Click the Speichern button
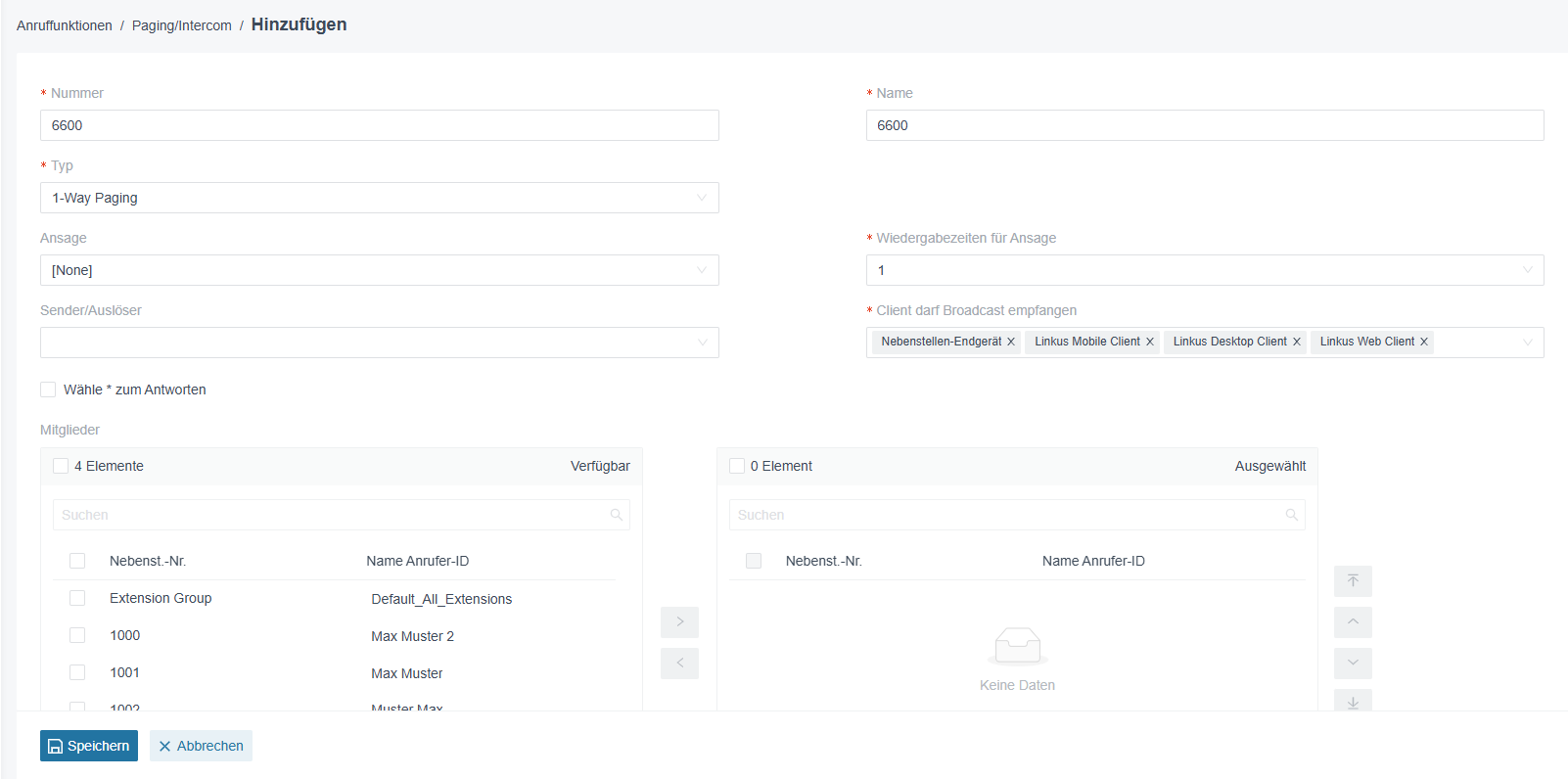 point(89,746)
